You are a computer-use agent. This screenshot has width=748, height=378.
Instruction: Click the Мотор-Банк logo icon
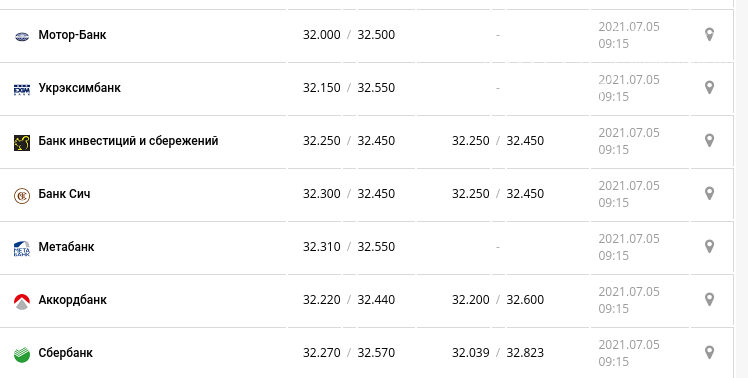(x=22, y=36)
